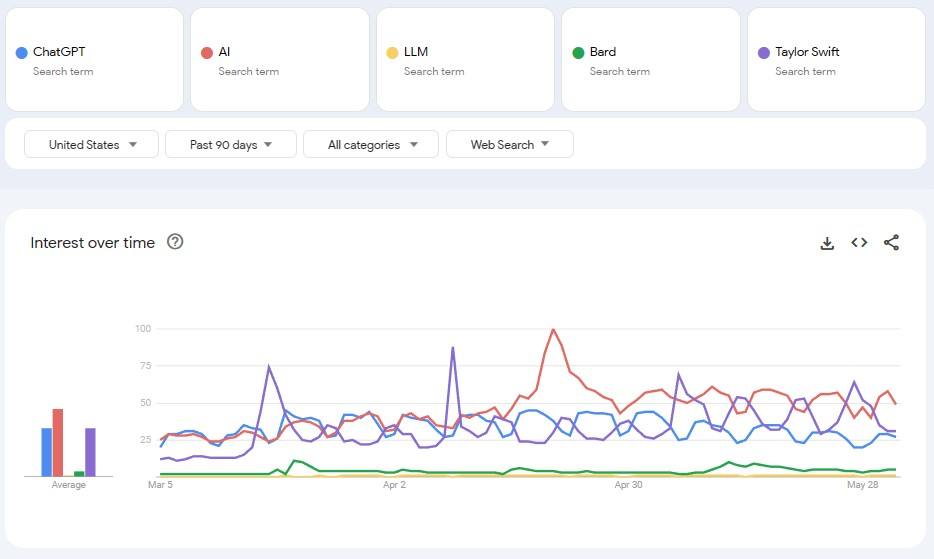
Task: Open the All categories dropdown
Action: [371, 144]
